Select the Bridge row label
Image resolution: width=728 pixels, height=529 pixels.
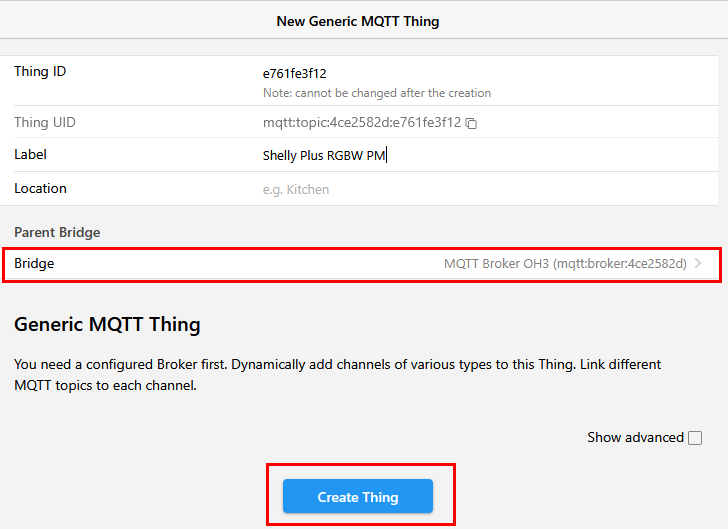34,263
